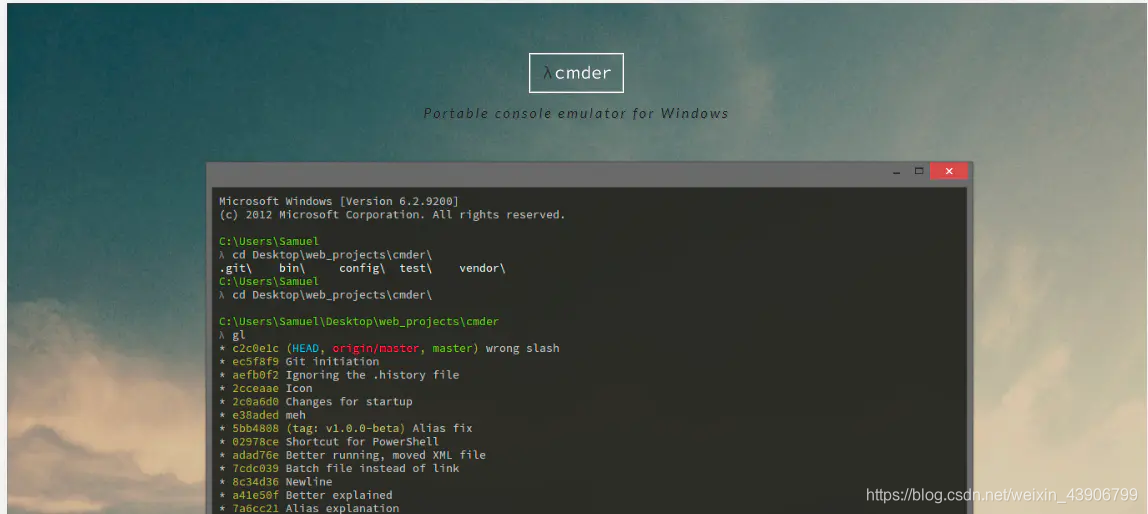Select the 'Better explained' commit a41e50f
This screenshot has height=514, width=1148.
coord(306,495)
